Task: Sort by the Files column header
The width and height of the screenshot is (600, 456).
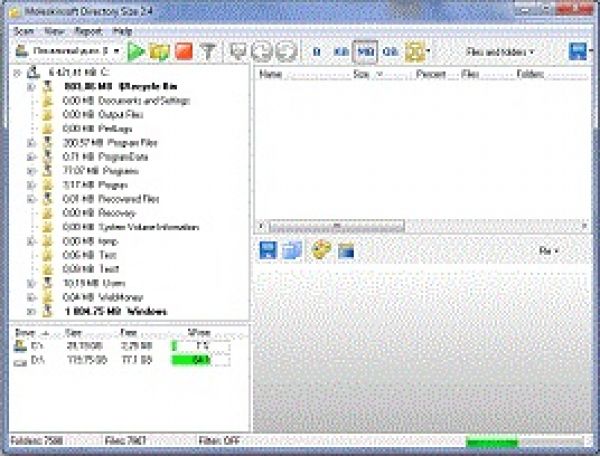Action: click(x=486, y=74)
